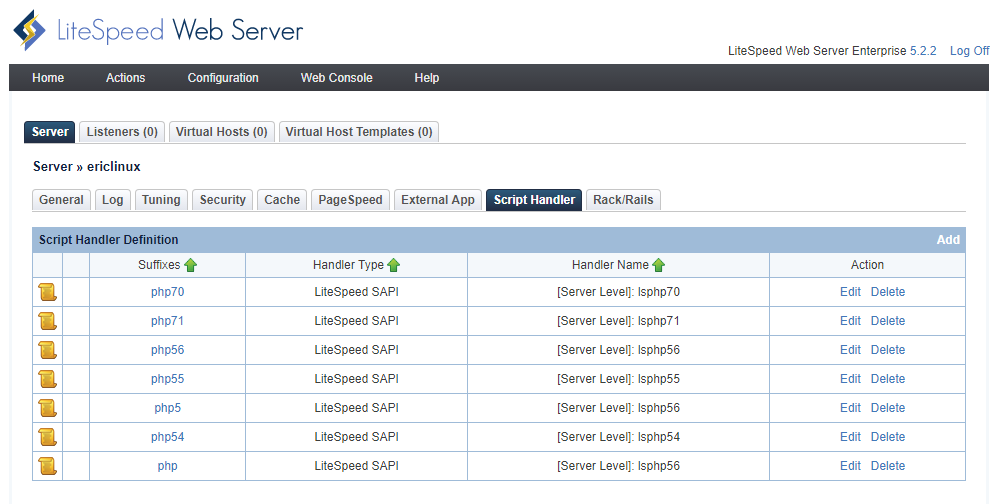The image size is (1002, 504).
Task: Switch to Virtual Host Templates tab
Action: [358, 132]
